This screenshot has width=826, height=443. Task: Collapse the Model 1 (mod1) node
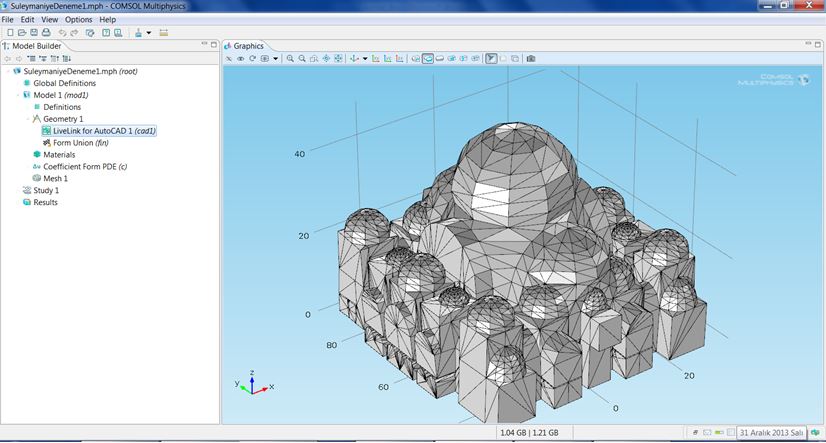(18, 95)
